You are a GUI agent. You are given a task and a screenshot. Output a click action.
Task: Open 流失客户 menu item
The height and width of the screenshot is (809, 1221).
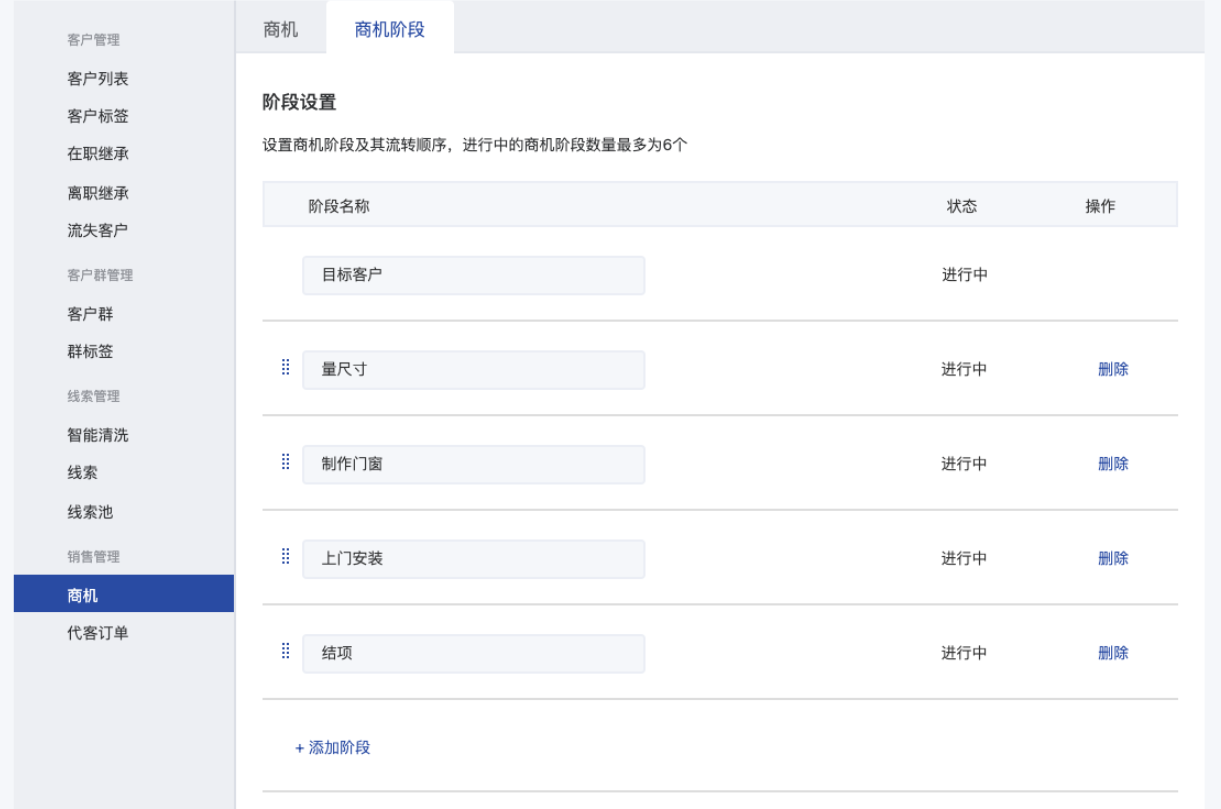coord(98,230)
